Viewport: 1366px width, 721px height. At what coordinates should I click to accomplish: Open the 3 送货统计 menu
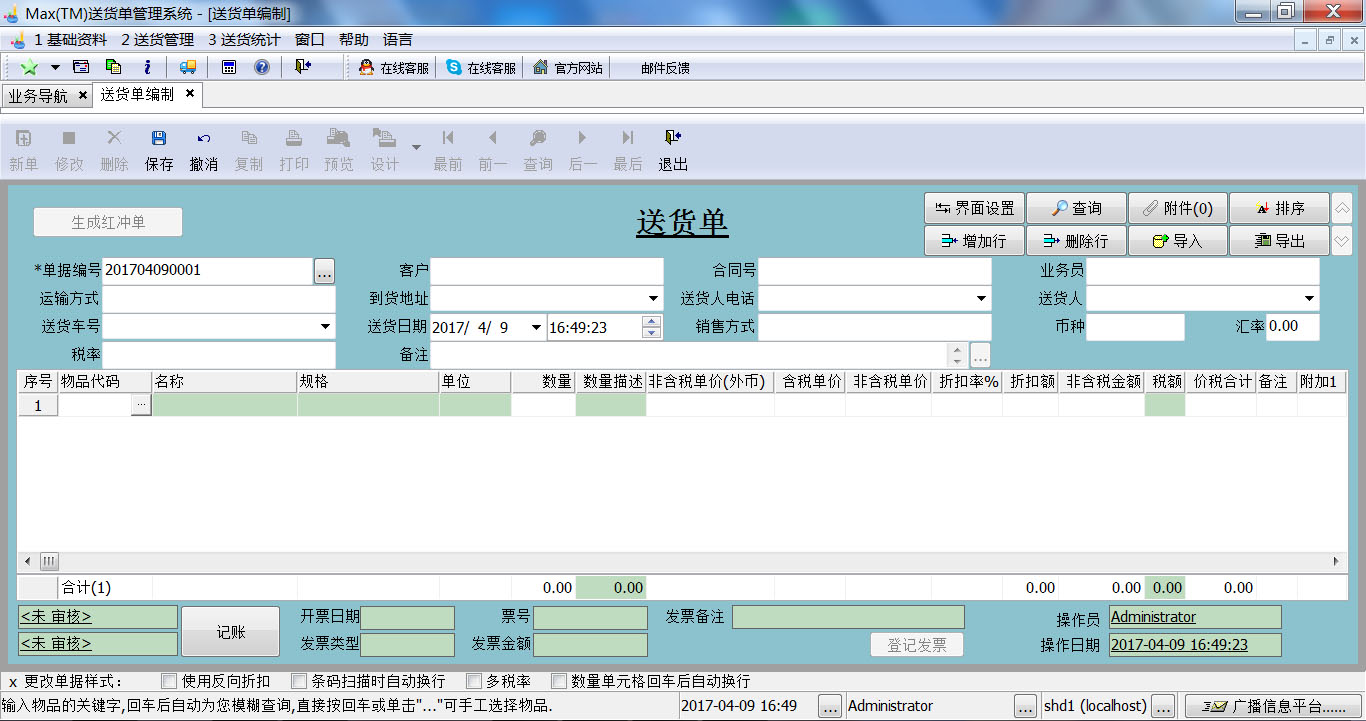(x=245, y=40)
